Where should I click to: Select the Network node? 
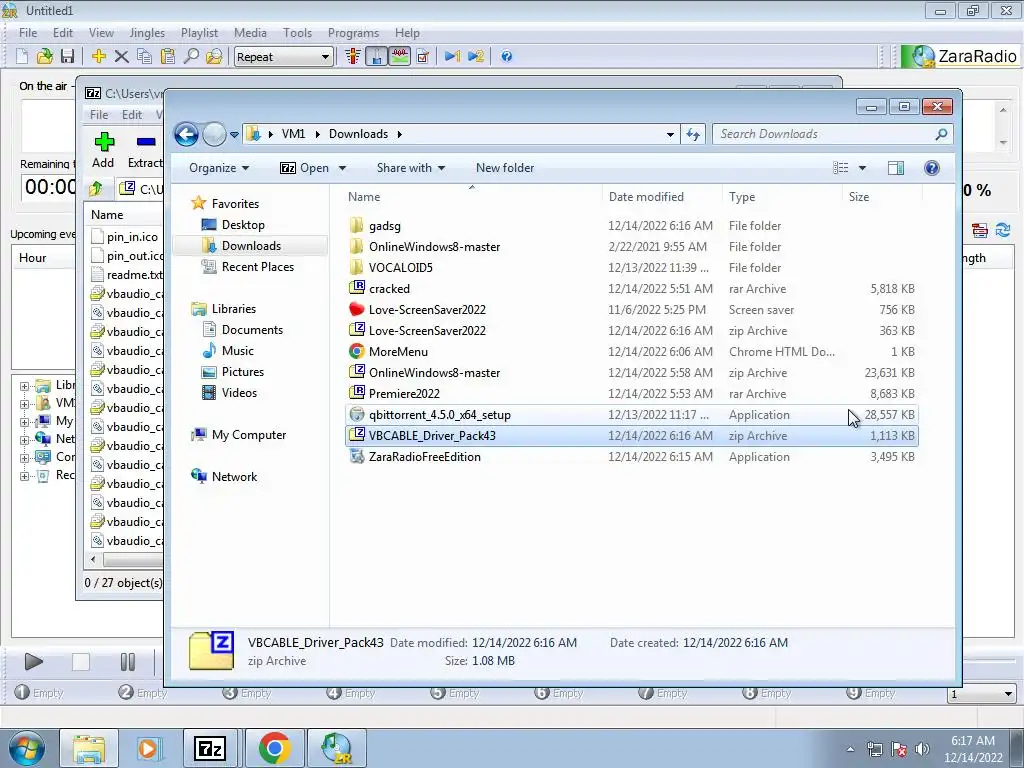pos(234,477)
